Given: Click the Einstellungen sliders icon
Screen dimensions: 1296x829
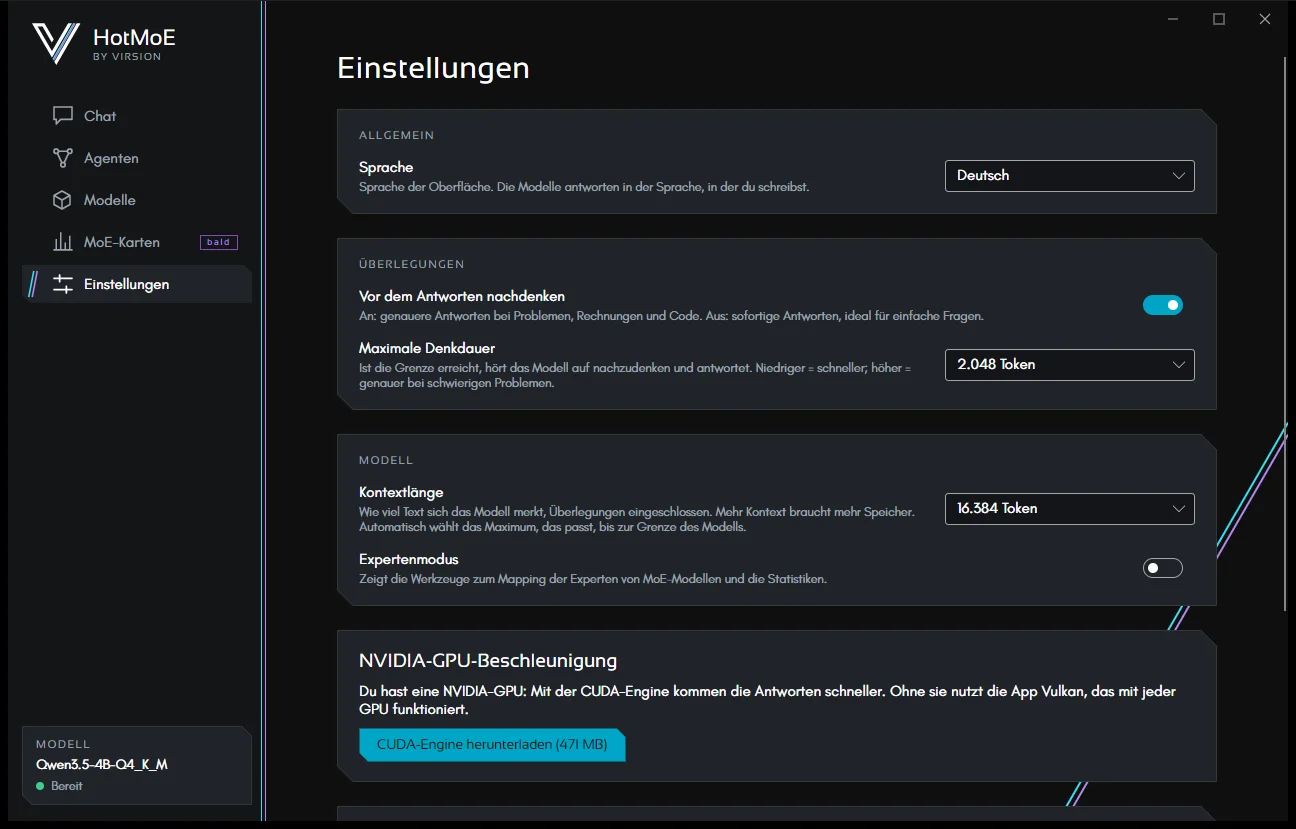Looking at the screenshot, I should point(63,284).
